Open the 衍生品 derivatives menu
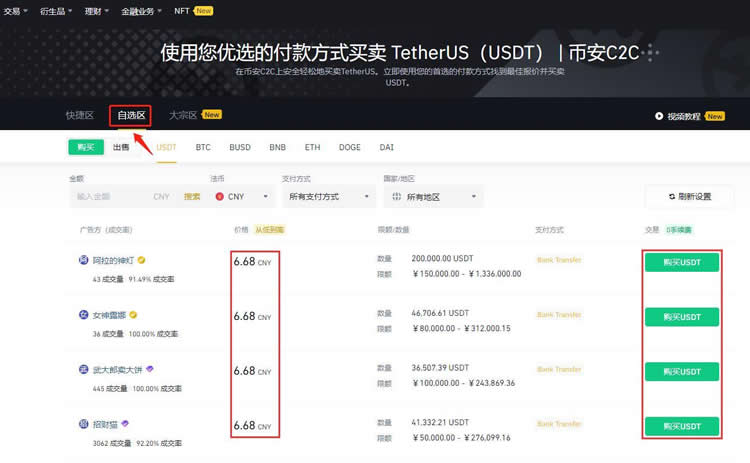 pos(54,11)
